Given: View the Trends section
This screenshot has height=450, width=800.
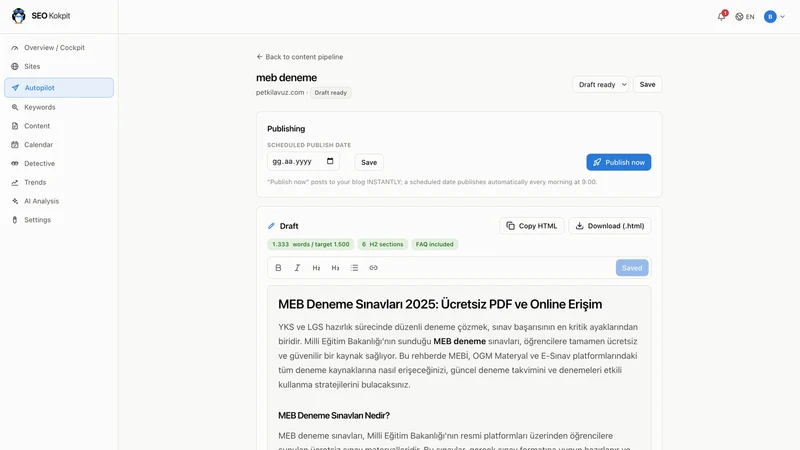Looking at the screenshot, I should point(59,182).
